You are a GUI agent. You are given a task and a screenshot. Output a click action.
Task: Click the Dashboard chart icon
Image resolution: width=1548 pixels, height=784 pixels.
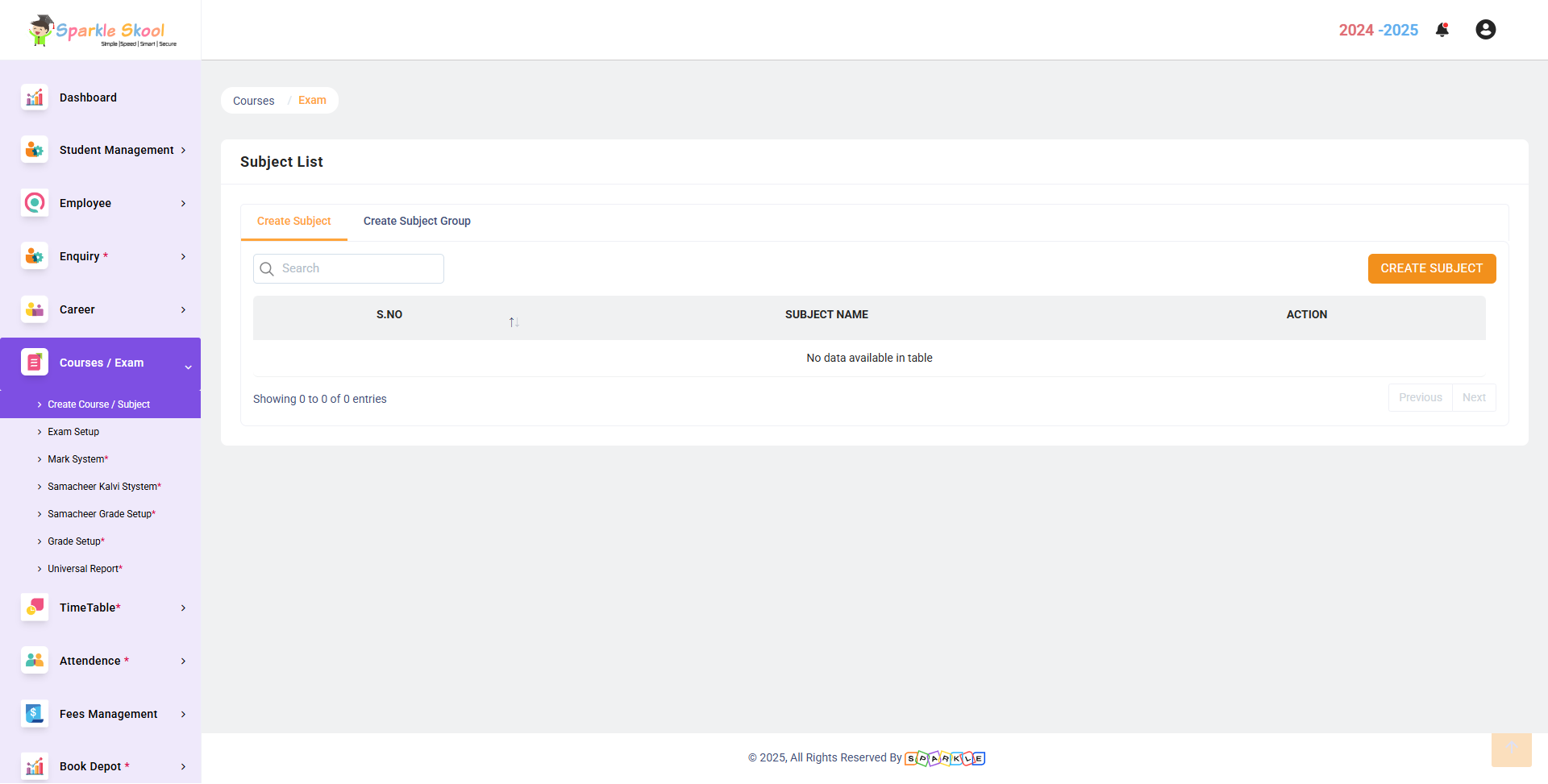pos(35,97)
